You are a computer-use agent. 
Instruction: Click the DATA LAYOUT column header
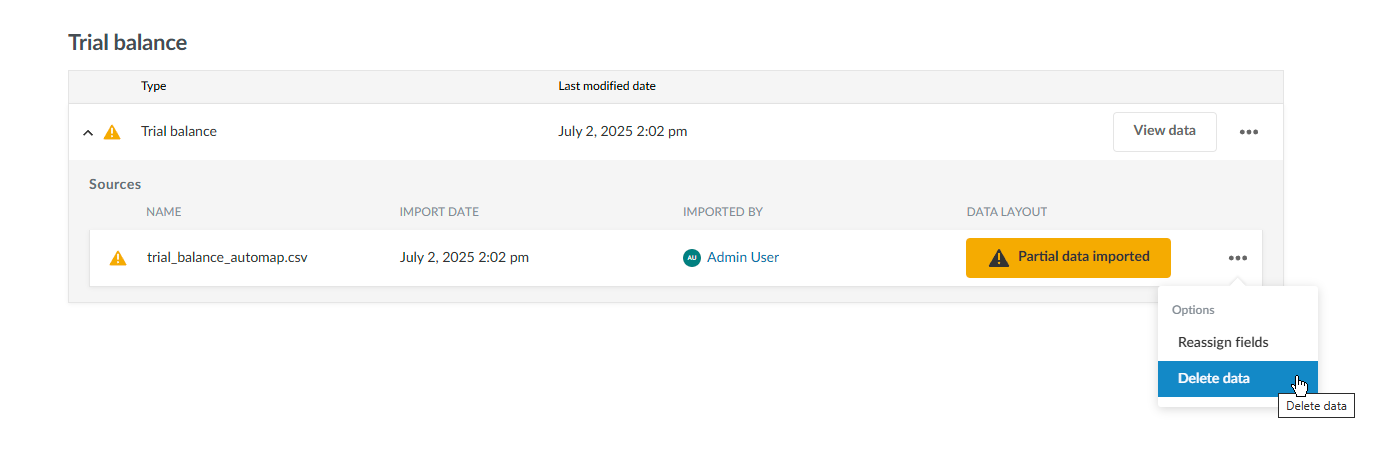pyautogui.click(x=1006, y=212)
